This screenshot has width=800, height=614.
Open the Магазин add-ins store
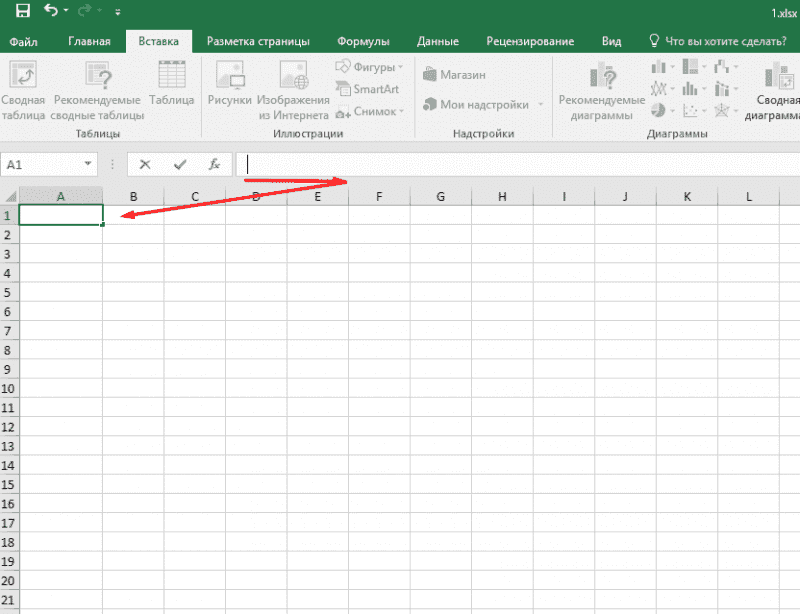click(455, 75)
